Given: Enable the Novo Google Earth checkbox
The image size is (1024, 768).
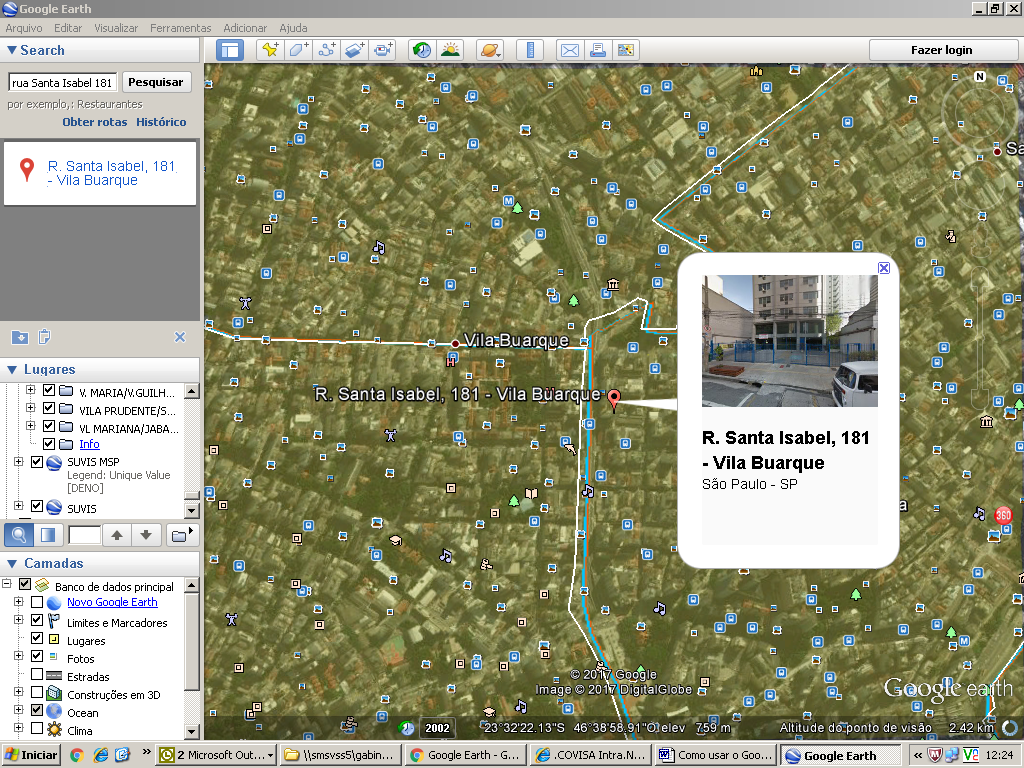Looking at the screenshot, I should pos(37,602).
